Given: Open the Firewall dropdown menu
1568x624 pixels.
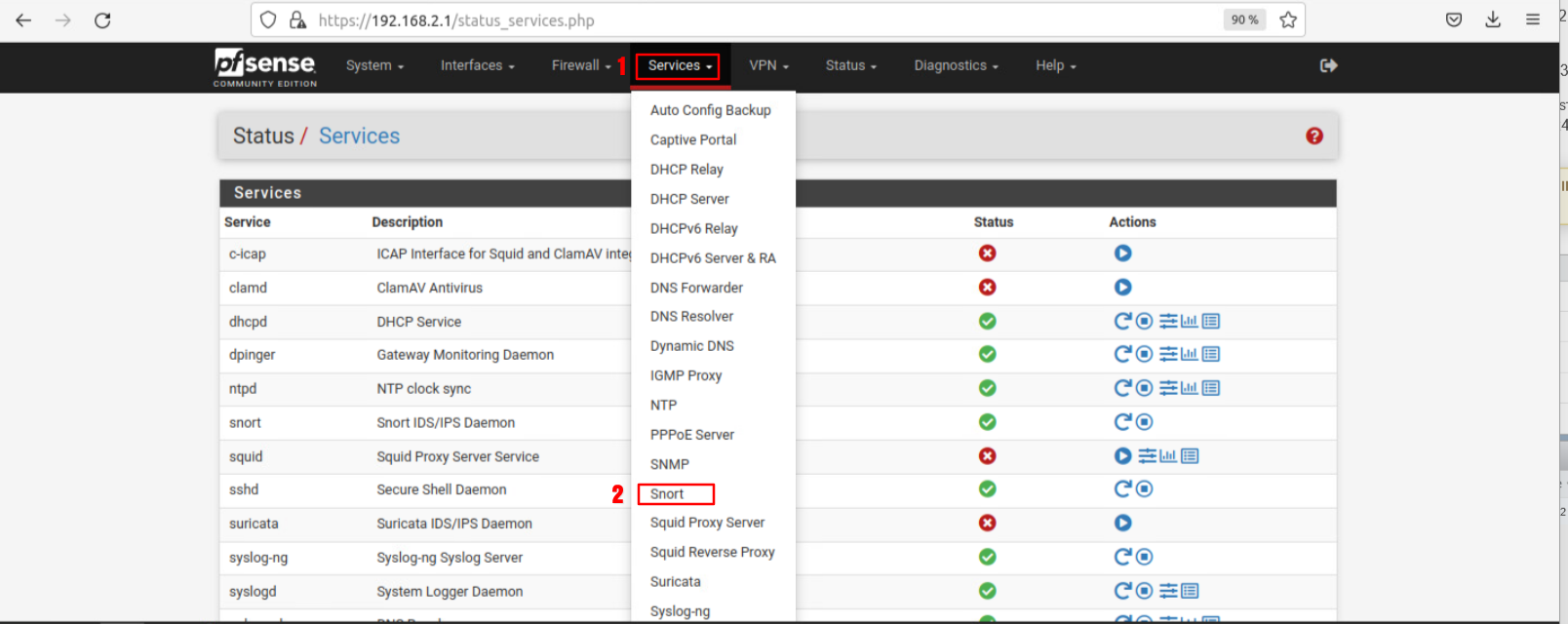Looking at the screenshot, I should tap(580, 65).
